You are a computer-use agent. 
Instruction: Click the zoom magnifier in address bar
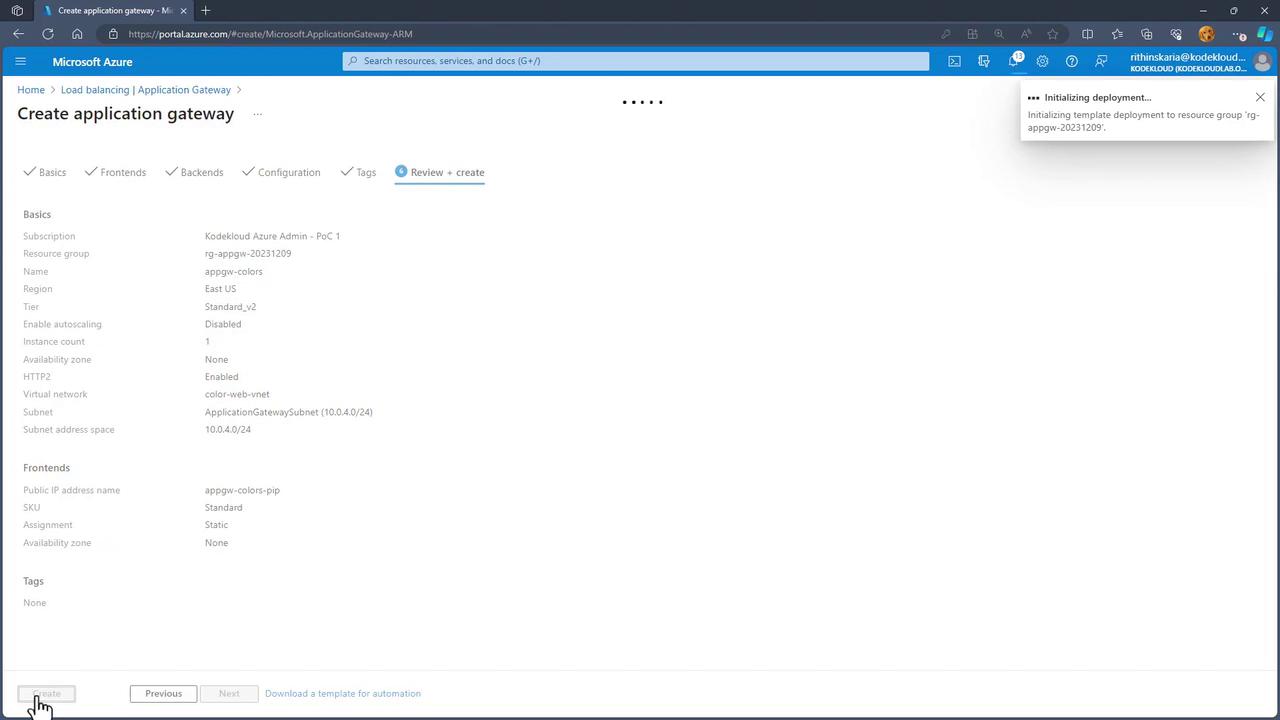click(x=999, y=34)
